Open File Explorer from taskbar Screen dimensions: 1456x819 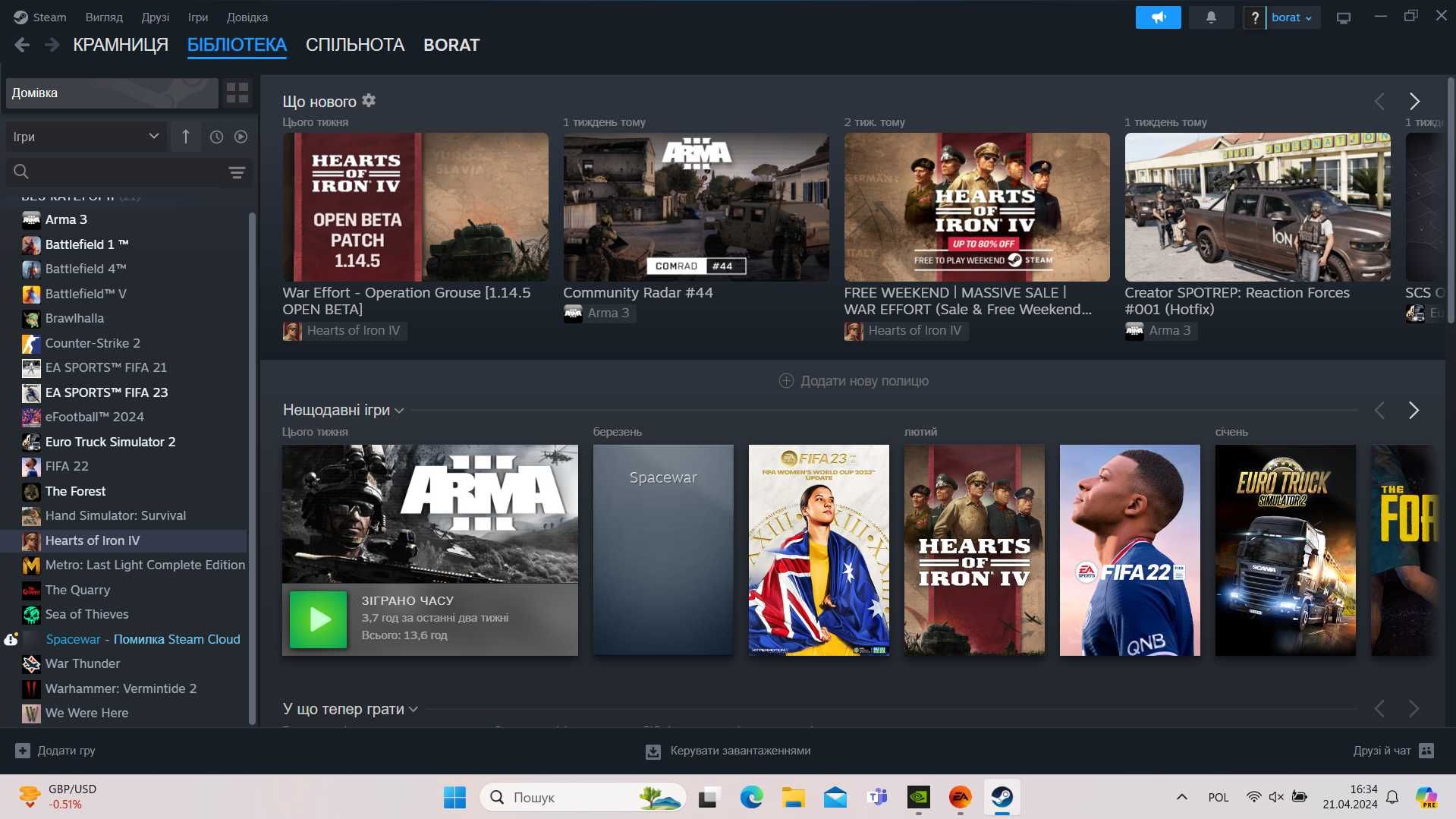click(x=794, y=798)
